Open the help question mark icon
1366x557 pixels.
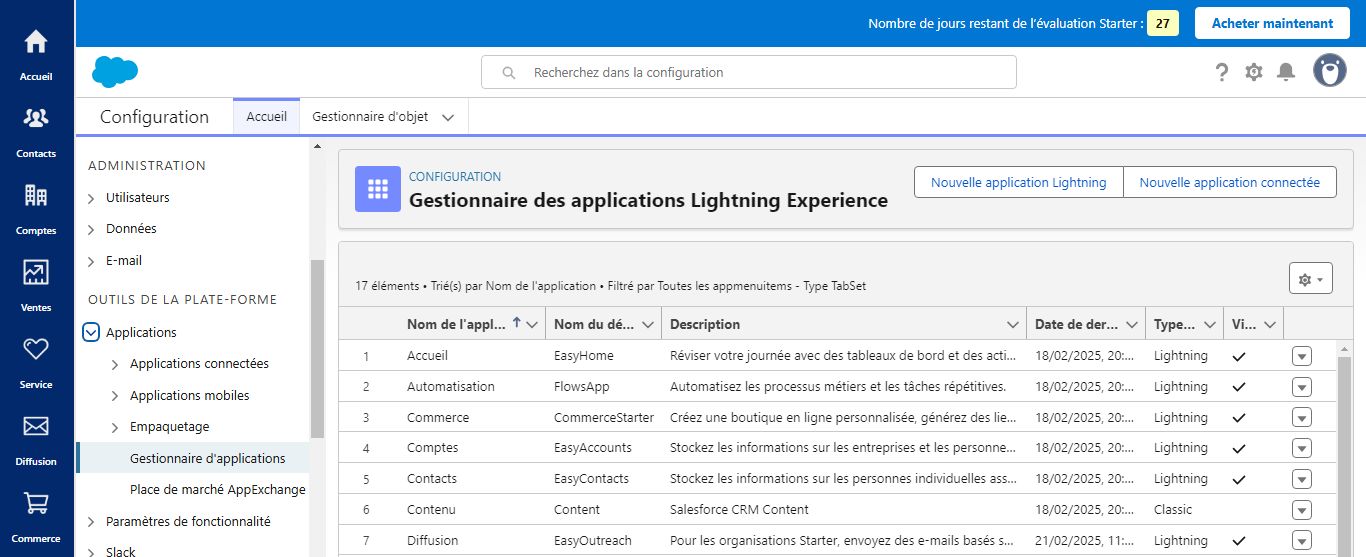[x=1221, y=72]
